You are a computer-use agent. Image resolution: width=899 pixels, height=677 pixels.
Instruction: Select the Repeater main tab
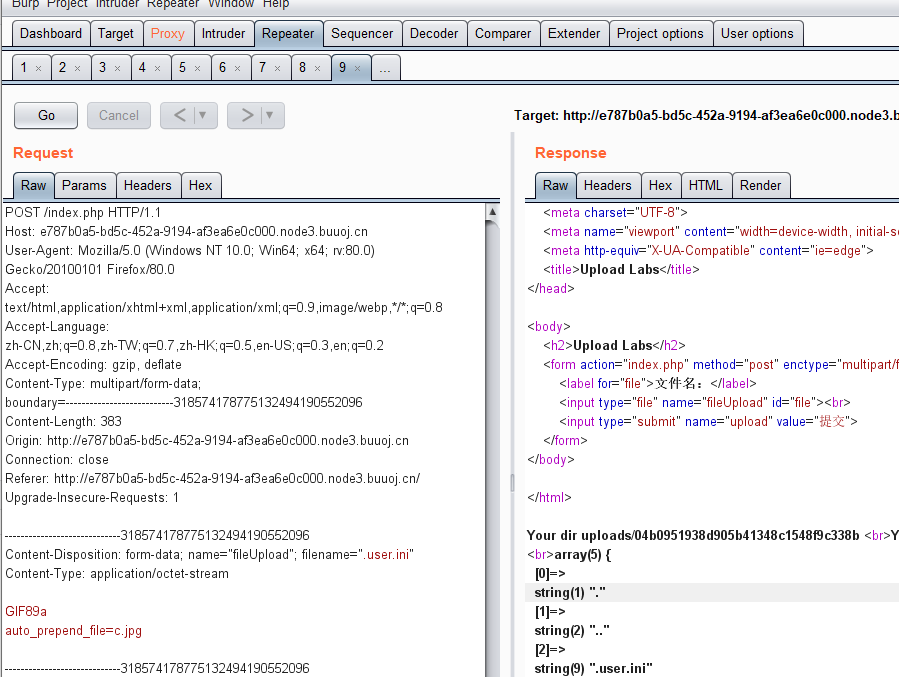click(x=288, y=34)
